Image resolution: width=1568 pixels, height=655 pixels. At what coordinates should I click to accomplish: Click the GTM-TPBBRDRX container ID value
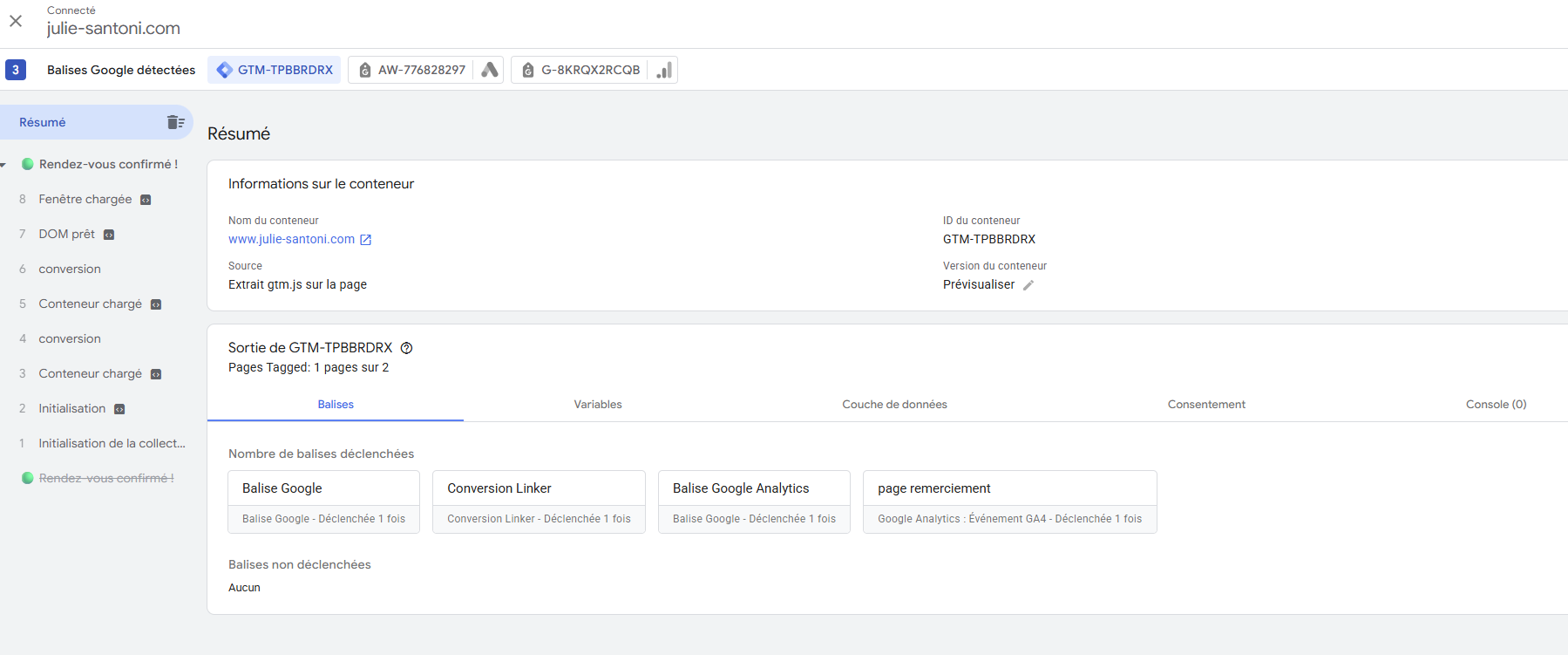tap(989, 239)
